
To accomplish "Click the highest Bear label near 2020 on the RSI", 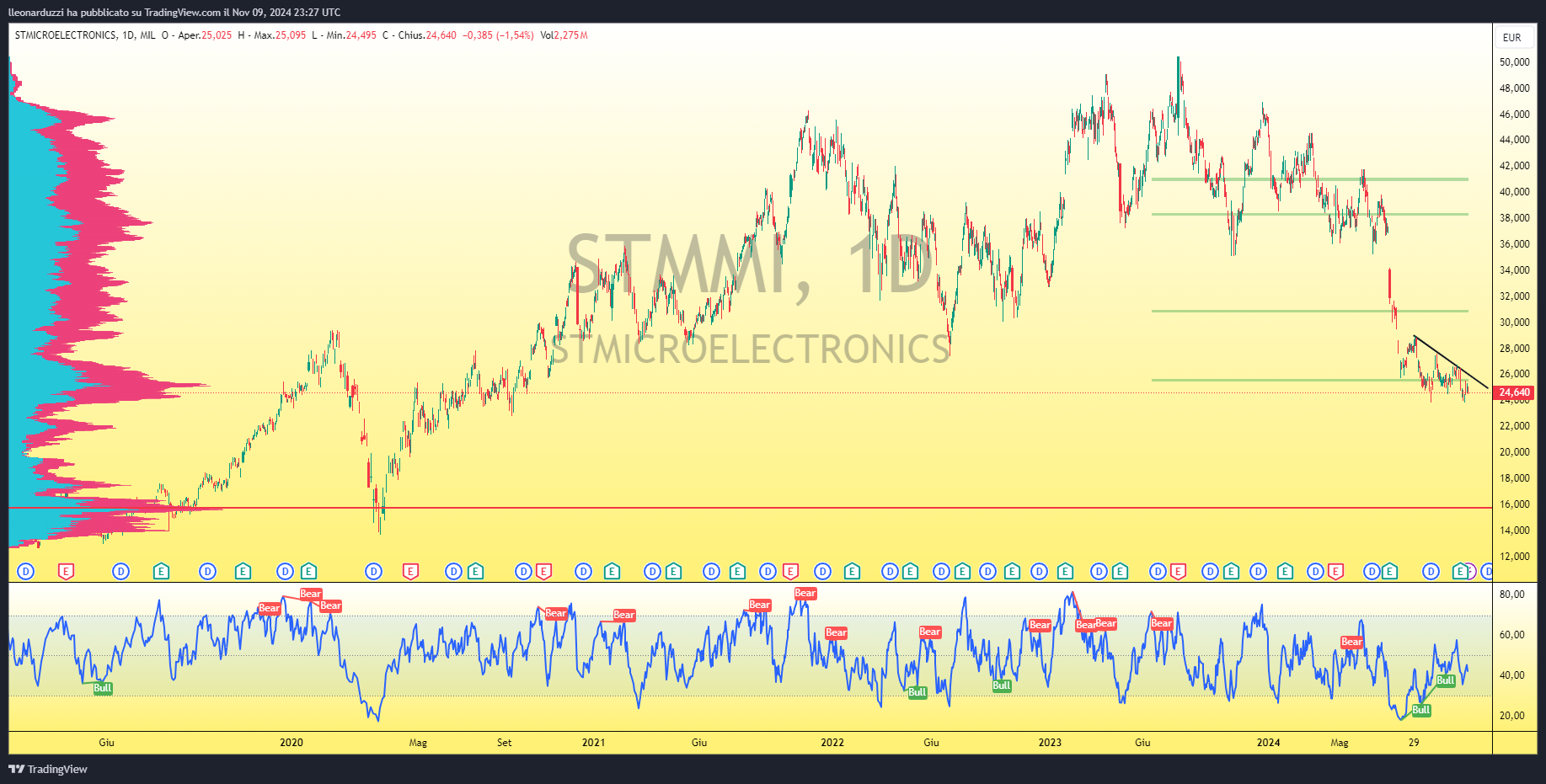I will [311, 594].
